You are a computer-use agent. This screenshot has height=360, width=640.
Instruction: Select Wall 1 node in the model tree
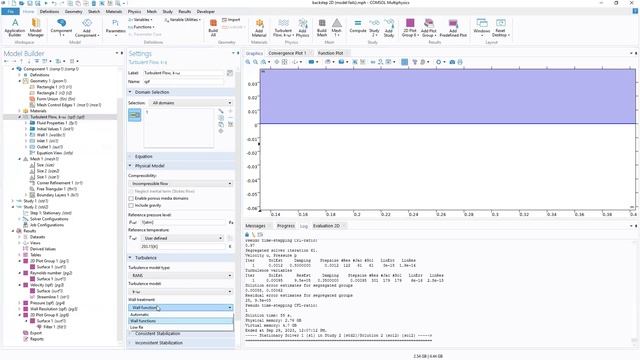coord(50,135)
